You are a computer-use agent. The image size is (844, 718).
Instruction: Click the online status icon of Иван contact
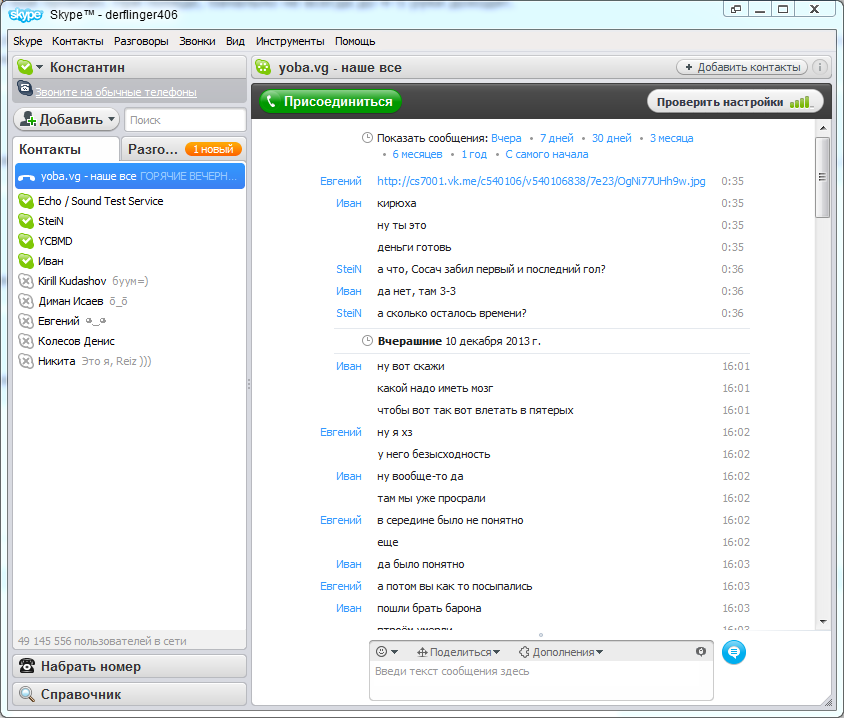click(x=26, y=261)
